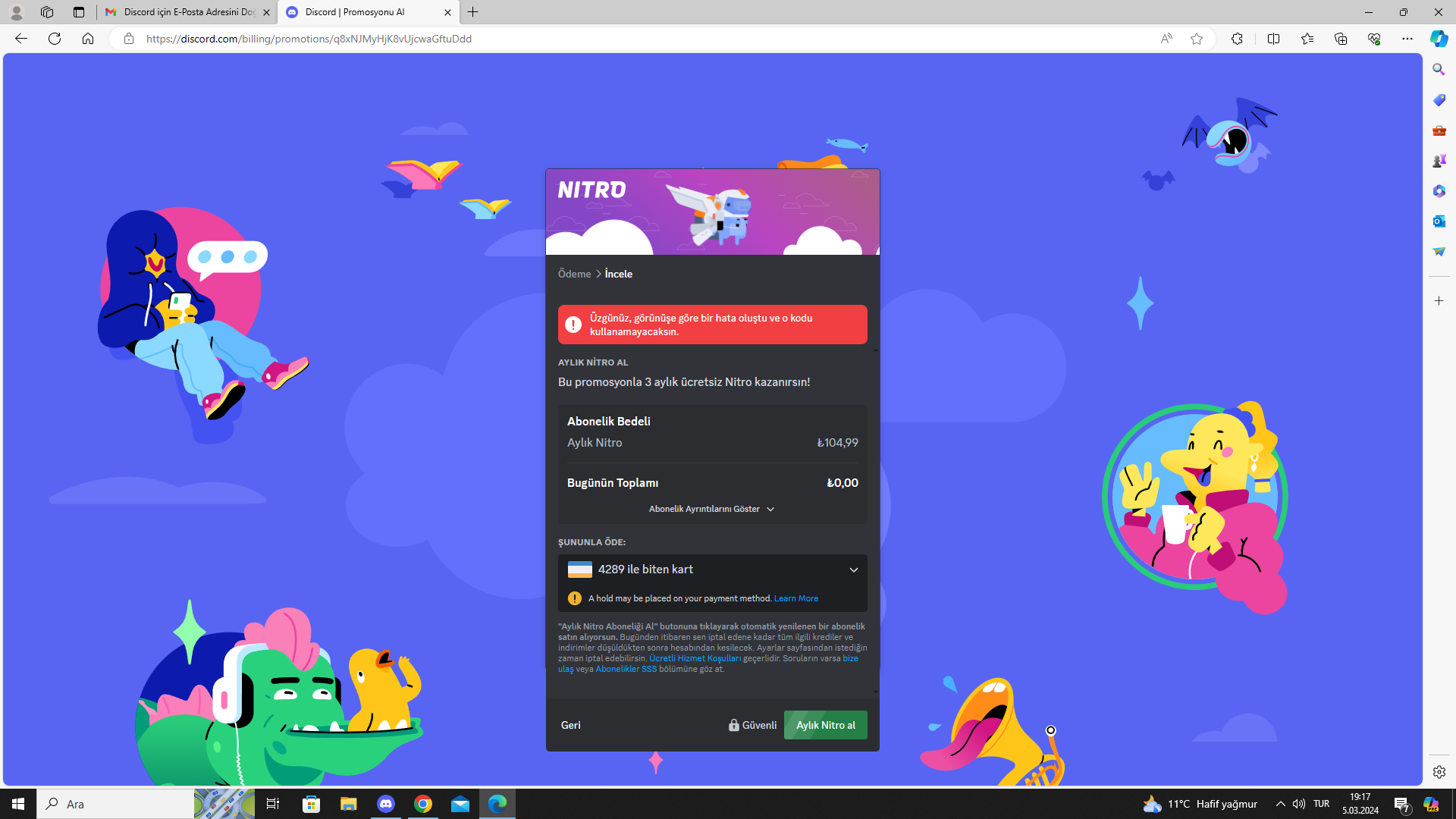Open browser Extensions icon
The width and height of the screenshot is (1456, 819).
1237,39
